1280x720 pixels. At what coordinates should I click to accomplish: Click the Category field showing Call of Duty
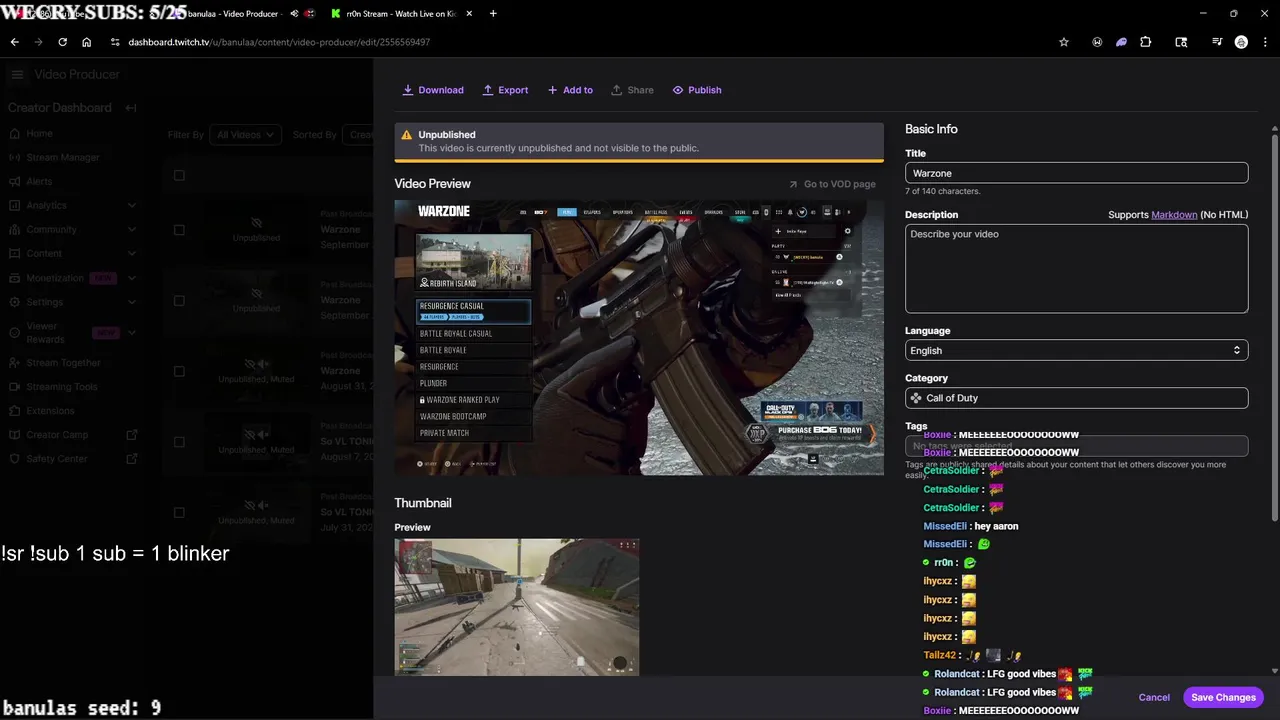[x=1076, y=398]
